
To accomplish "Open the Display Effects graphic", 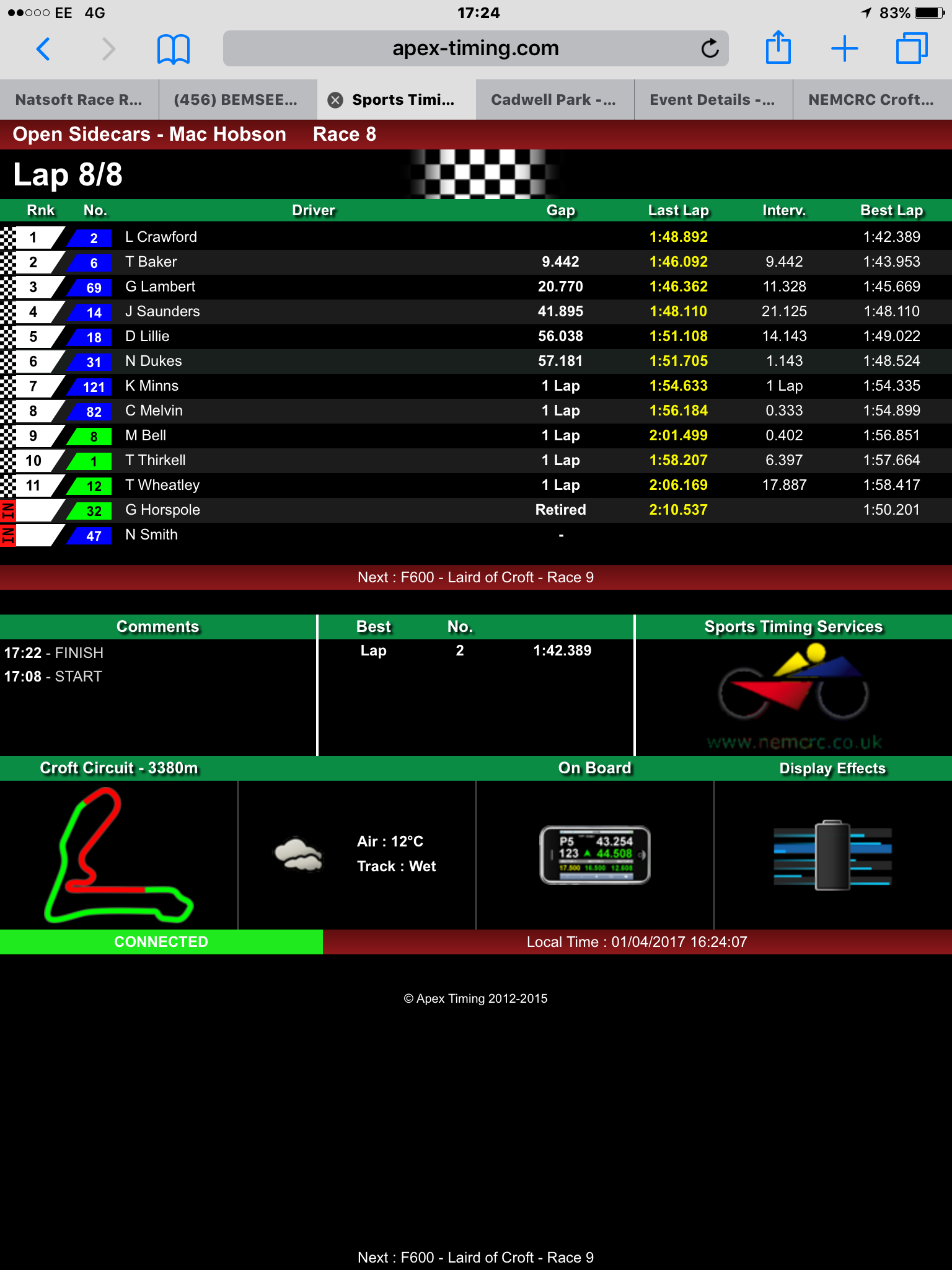I will click(x=832, y=855).
